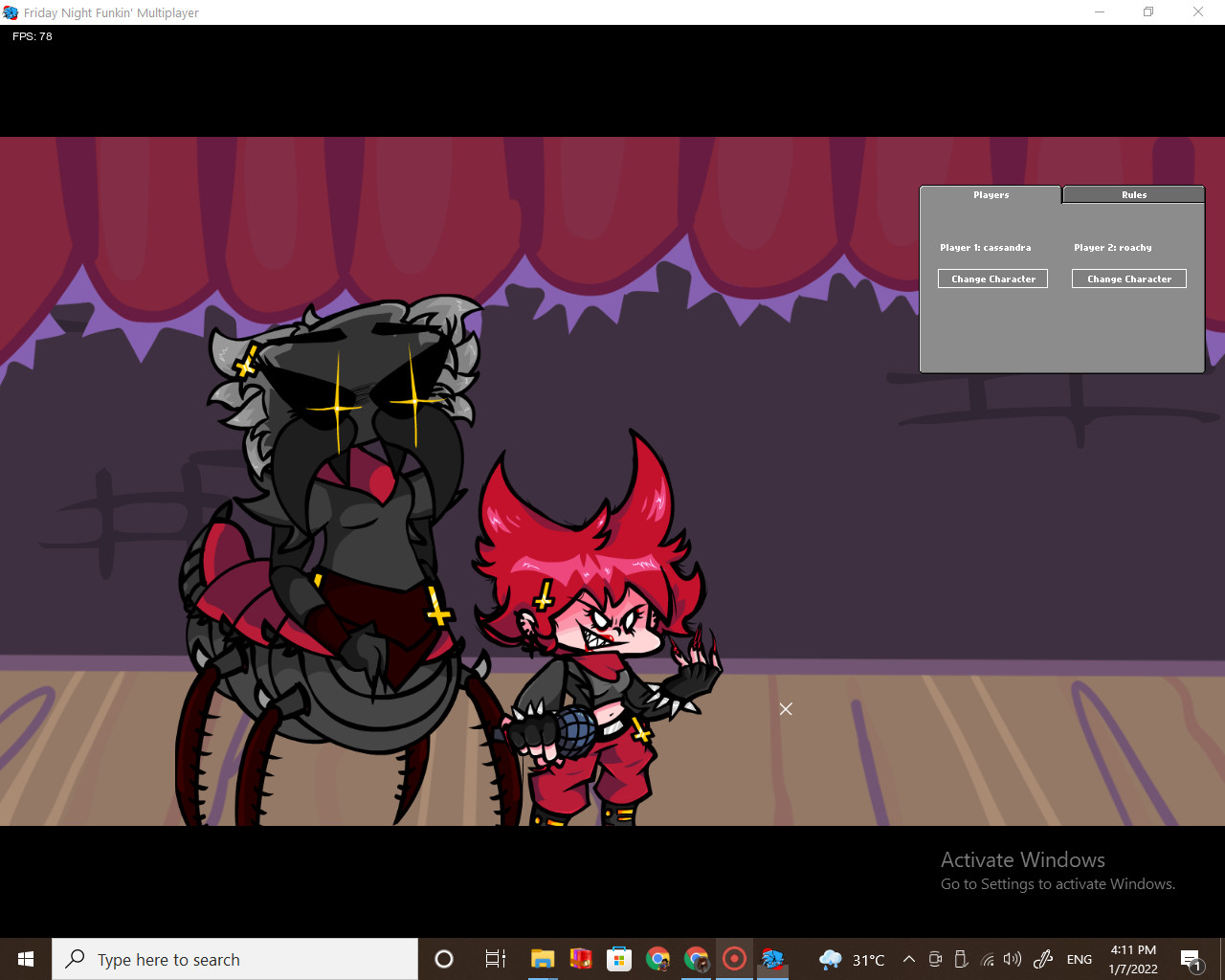Switch to the Rules tab

click(1133, 194)
